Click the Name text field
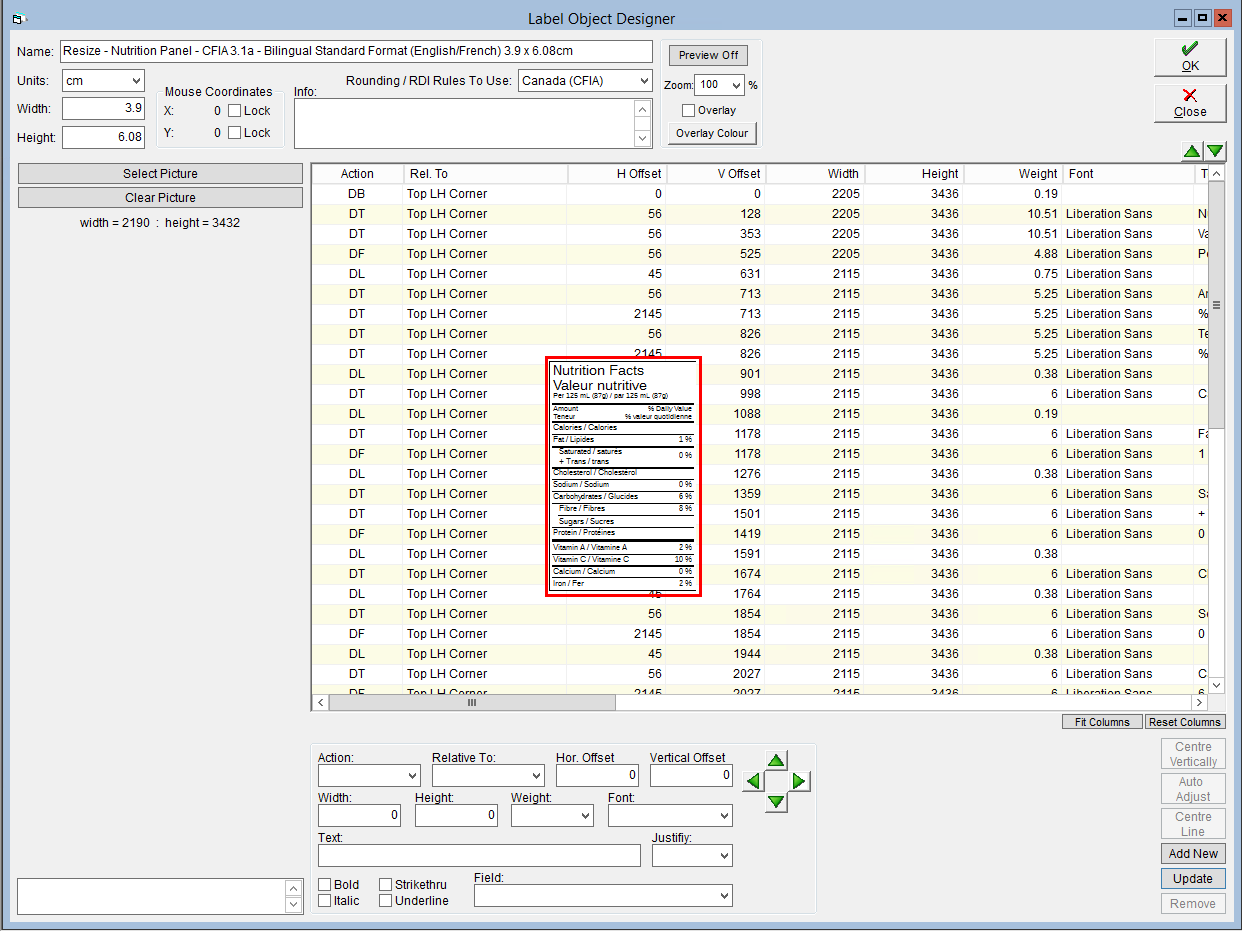This screenshot has width=1242, height=932. coord(356,51)
